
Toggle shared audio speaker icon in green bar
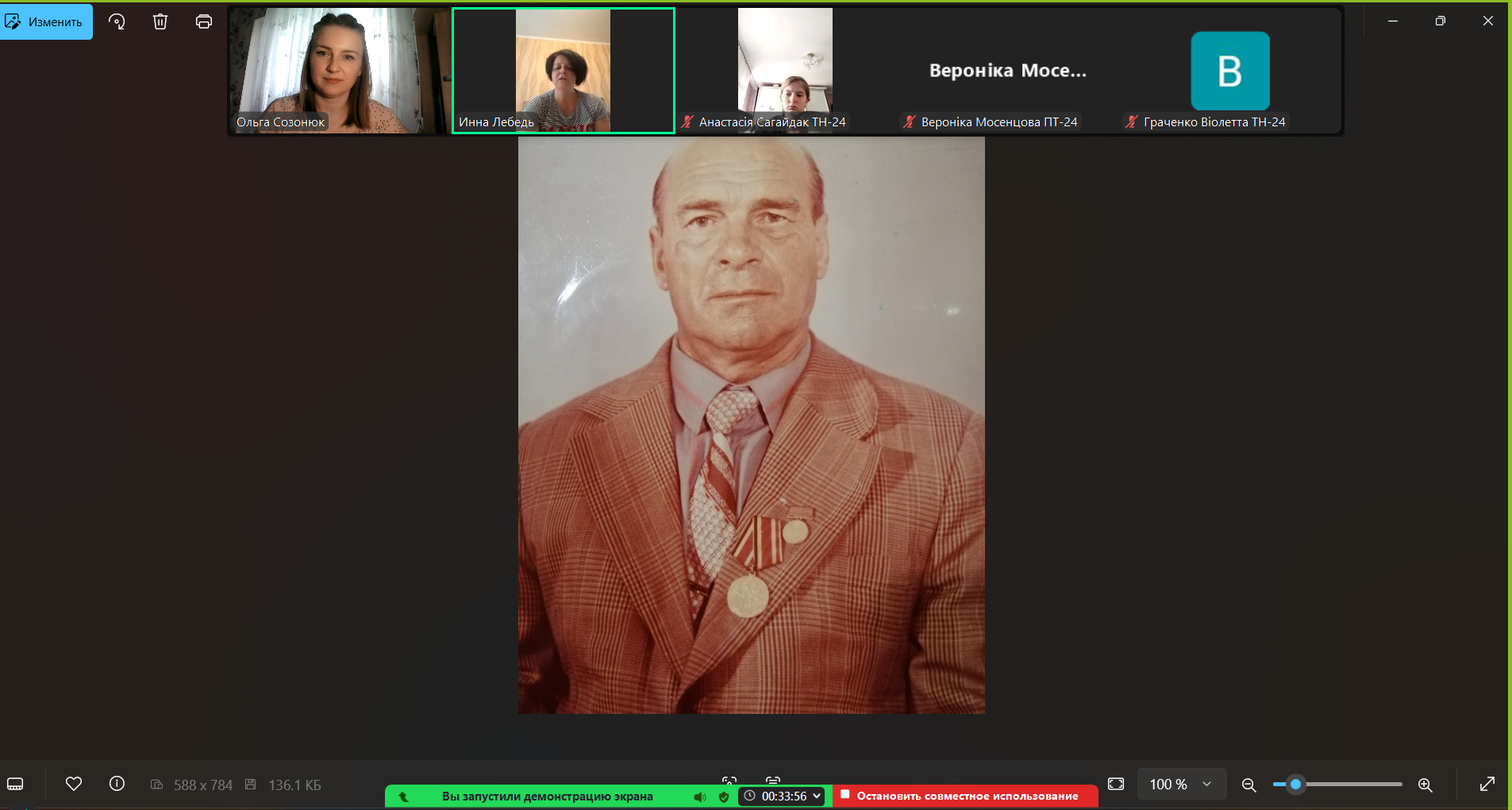pos(699,796)
